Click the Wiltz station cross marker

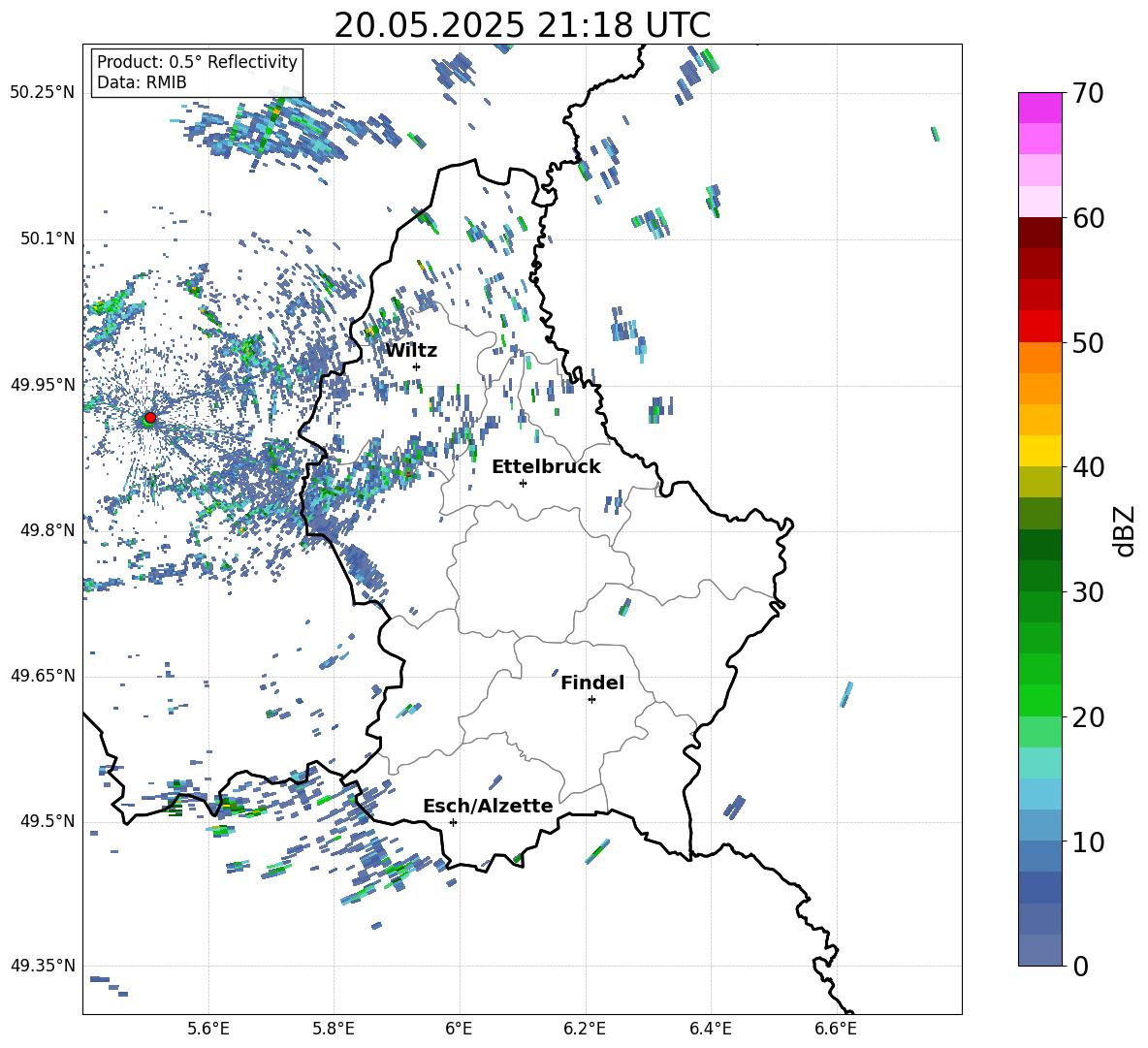417,366
